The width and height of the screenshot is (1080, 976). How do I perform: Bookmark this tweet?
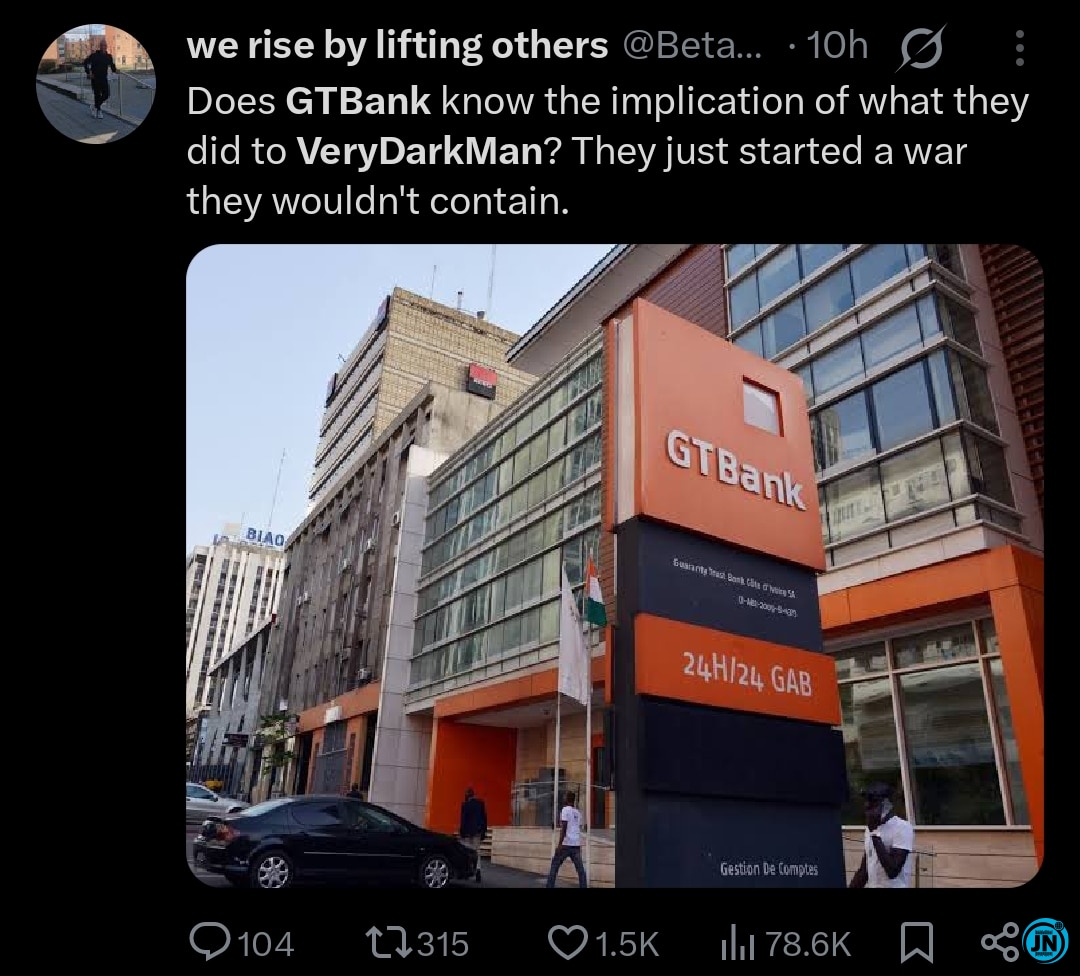(x=917, y=944)
